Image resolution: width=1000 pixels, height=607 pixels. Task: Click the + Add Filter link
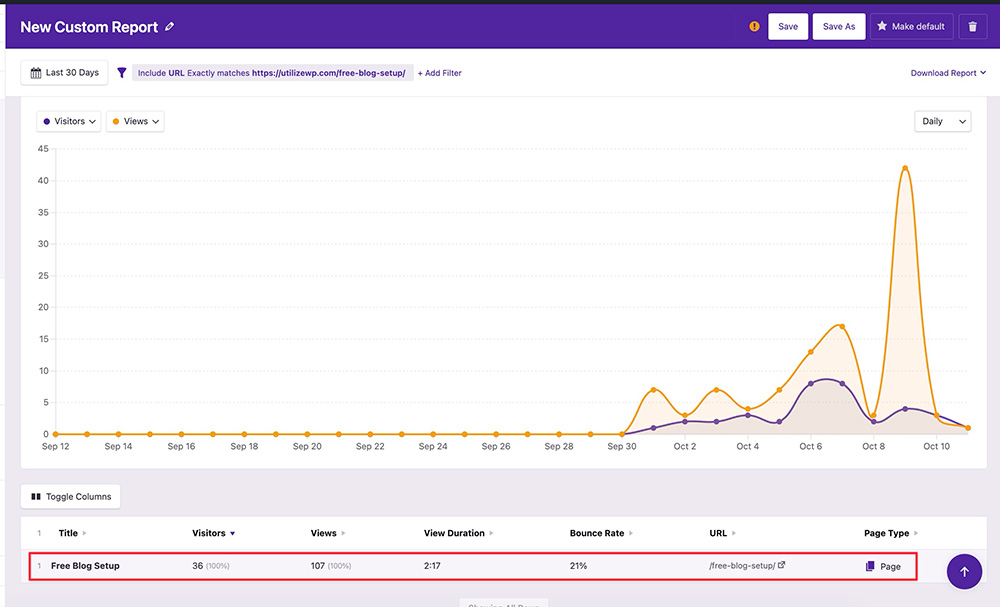(440, 73)
